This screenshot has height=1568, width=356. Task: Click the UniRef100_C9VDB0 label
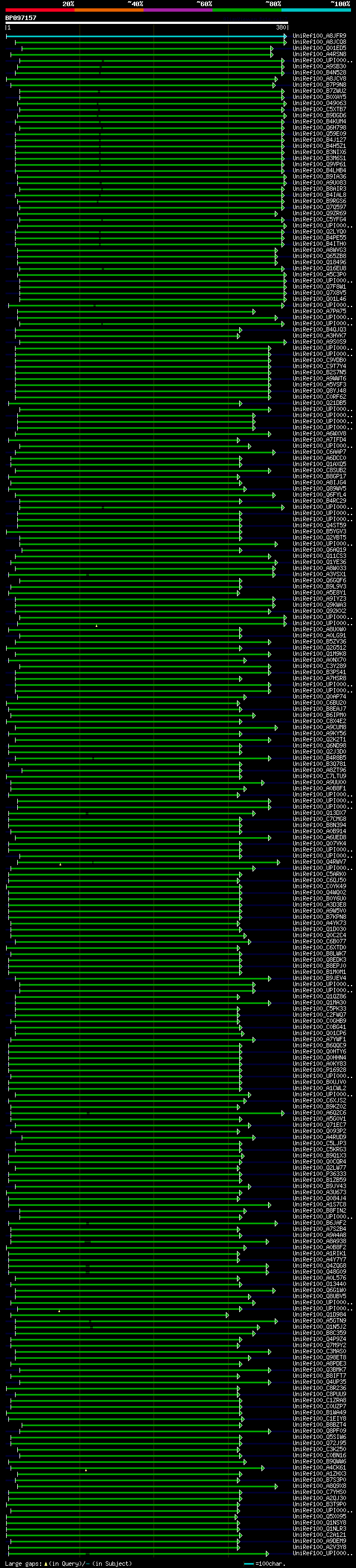[x=319, y=360]
